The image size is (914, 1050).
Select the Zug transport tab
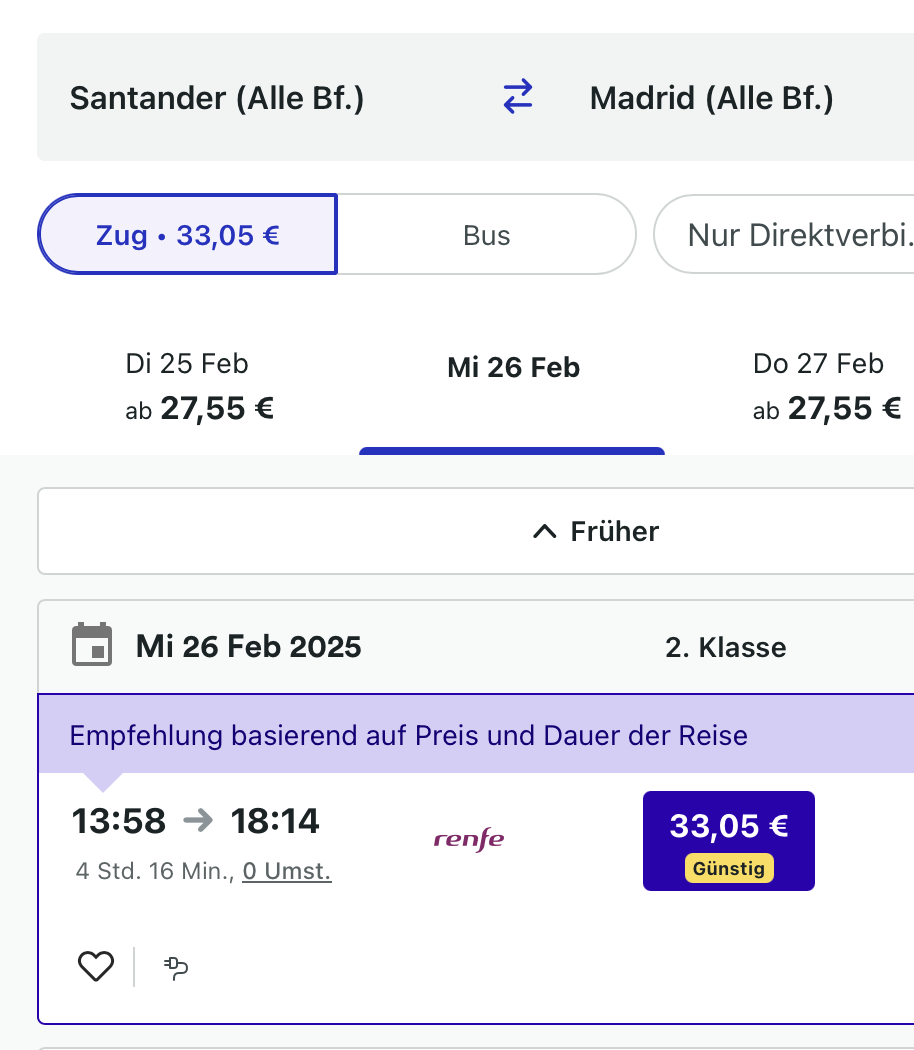(188, 235)
